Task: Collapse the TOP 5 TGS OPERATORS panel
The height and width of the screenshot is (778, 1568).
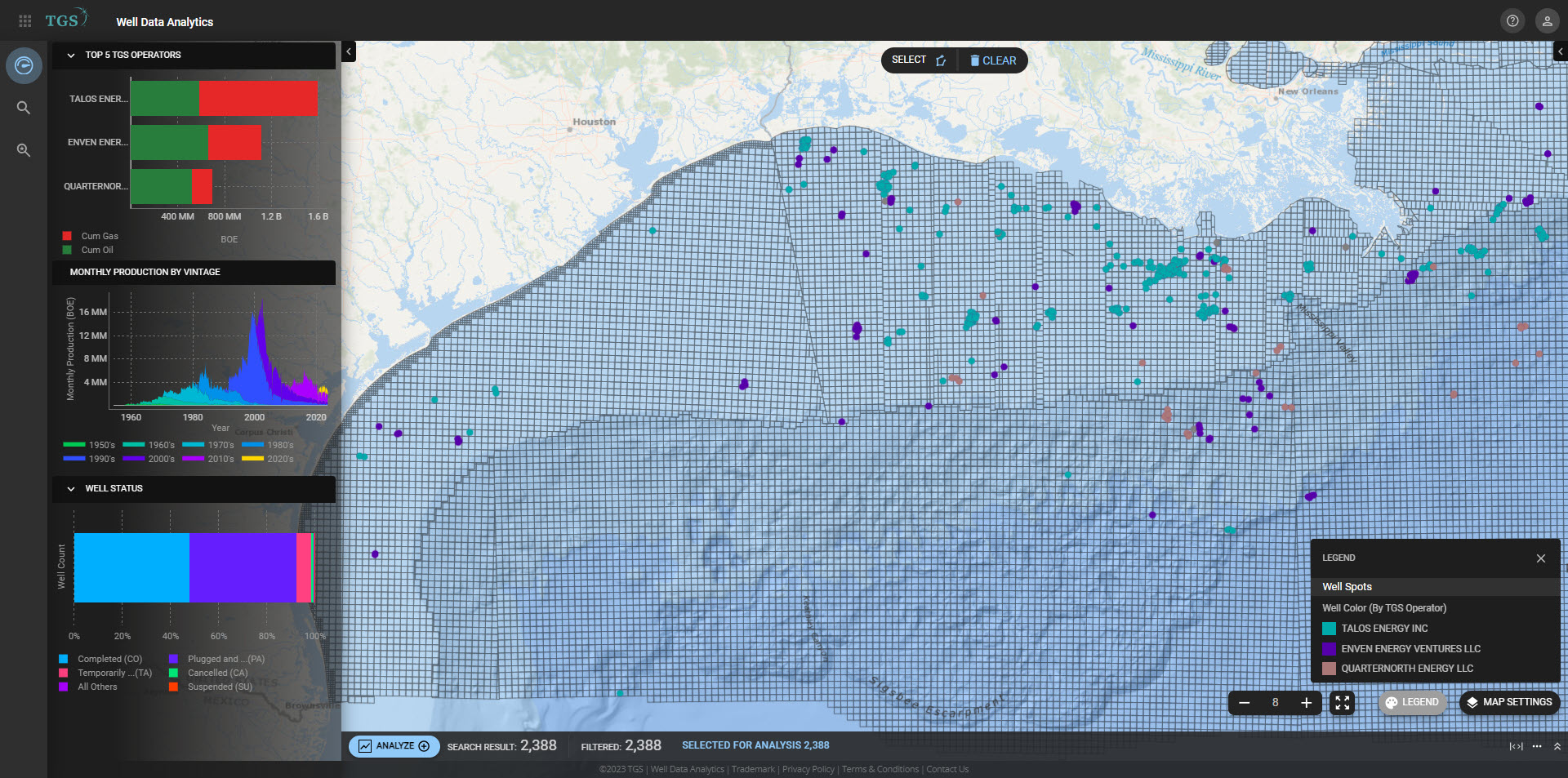Action: [x=69, y=55]
